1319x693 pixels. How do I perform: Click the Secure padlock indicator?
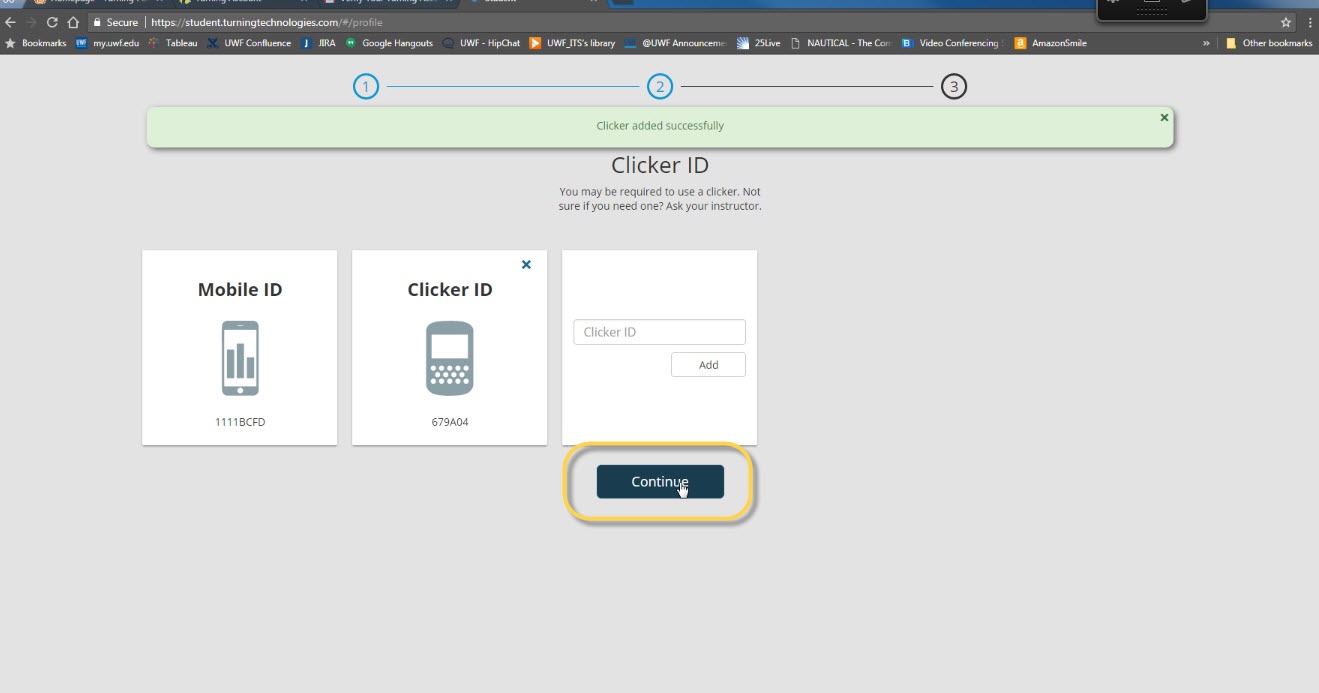coord(115,22)
